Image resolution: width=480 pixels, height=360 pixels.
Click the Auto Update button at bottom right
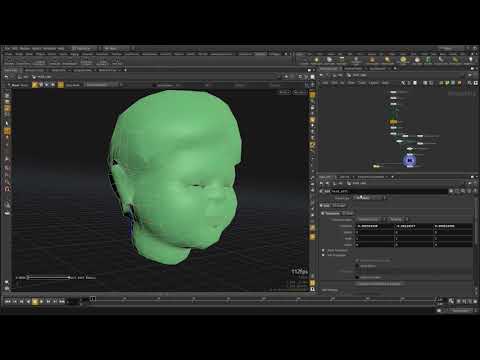(461, 311)
